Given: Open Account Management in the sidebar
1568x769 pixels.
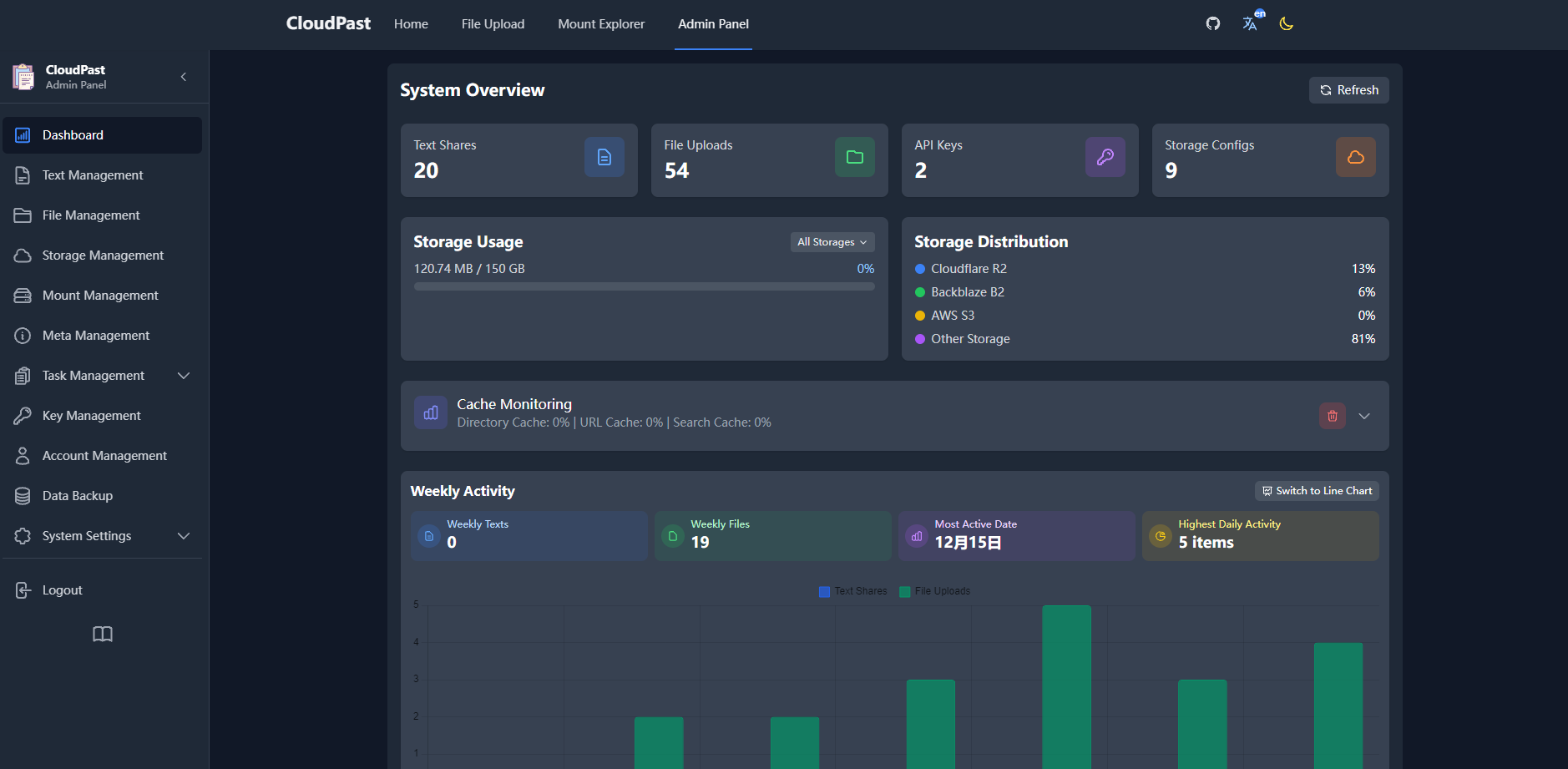Looking at the screenshot, I should (103, 456).
